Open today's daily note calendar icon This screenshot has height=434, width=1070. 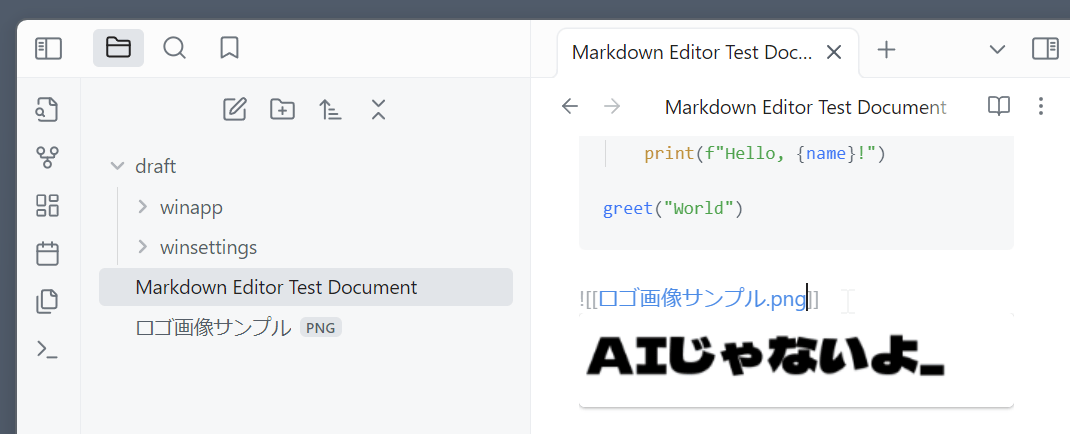[48, 253]
